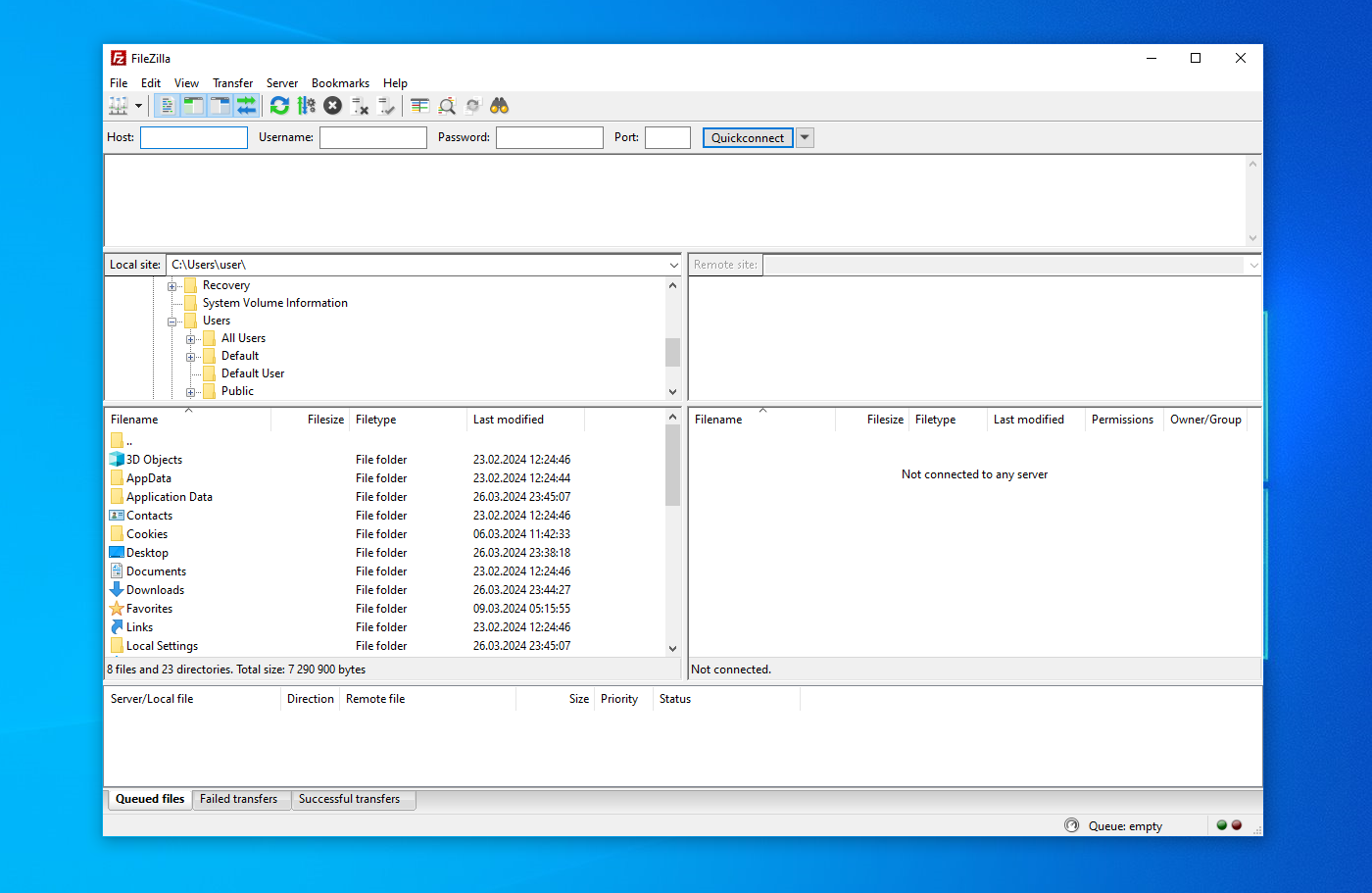
Task: Expand the Users folder tree node
Action: 172,320
